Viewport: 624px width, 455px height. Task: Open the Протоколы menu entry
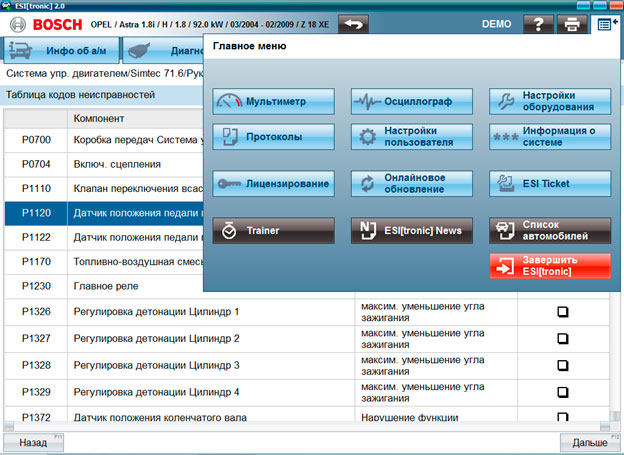coord(273,137)
